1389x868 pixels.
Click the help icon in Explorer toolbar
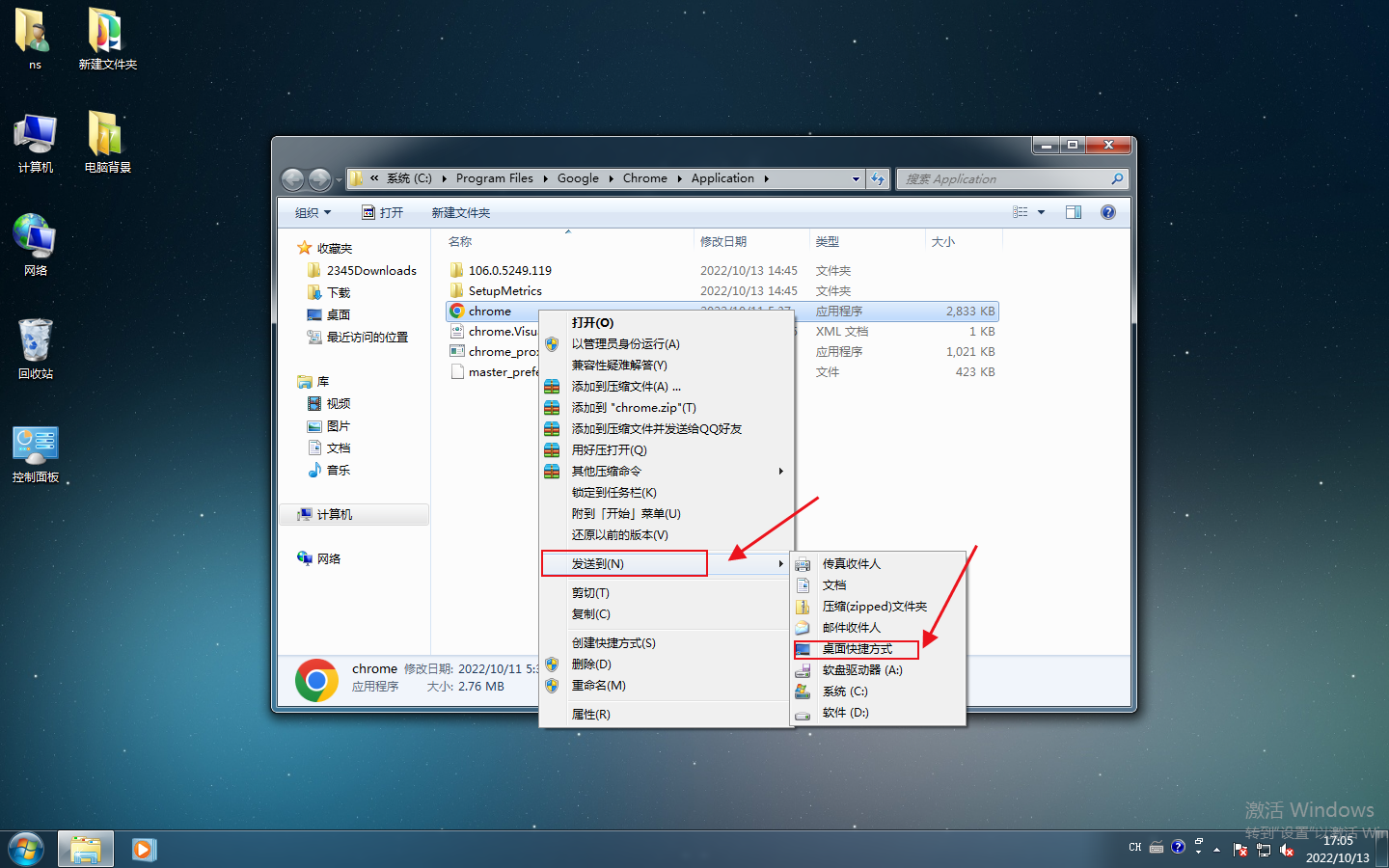[x=1107, y=211]
